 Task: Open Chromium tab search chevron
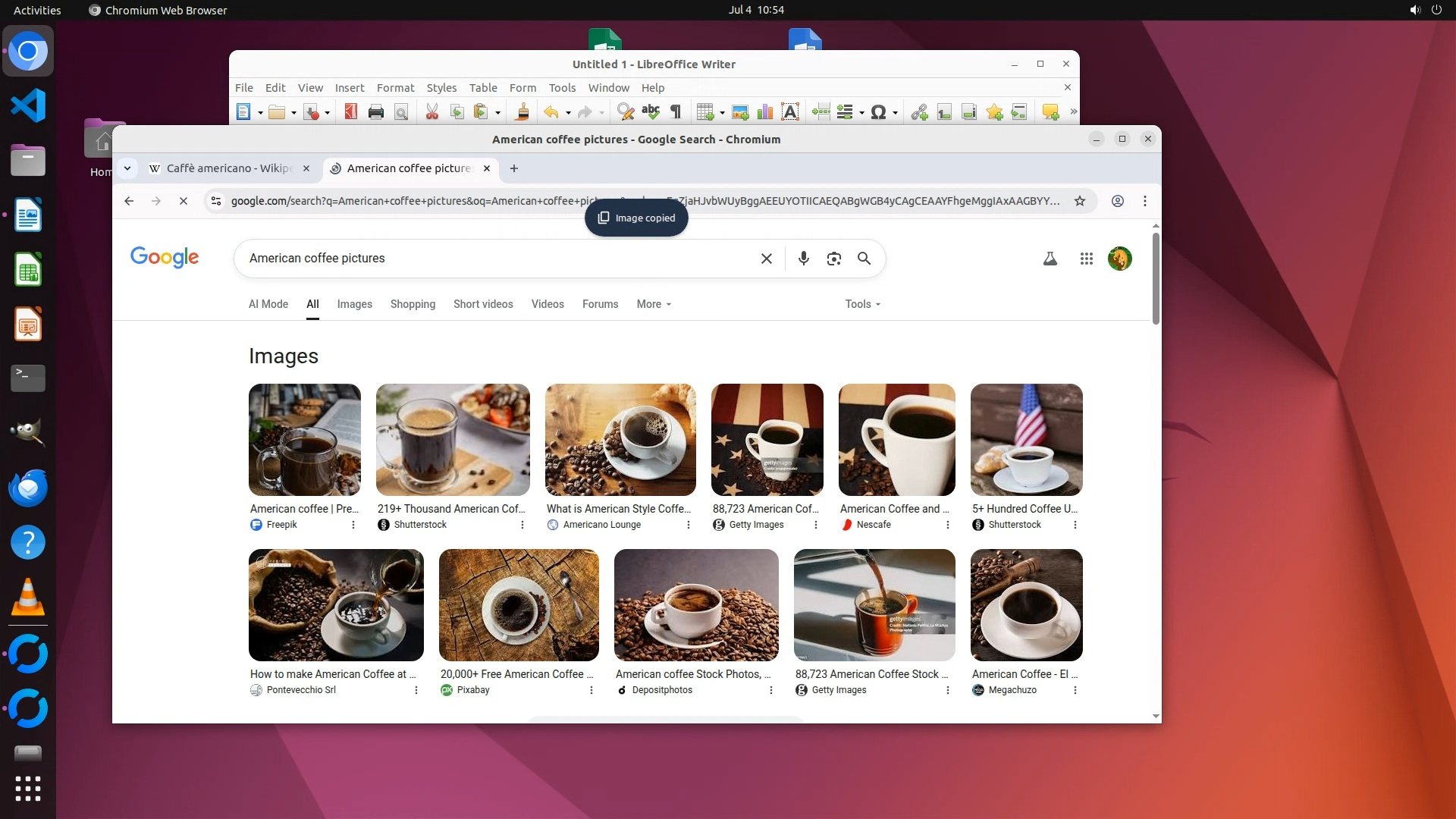127,168
